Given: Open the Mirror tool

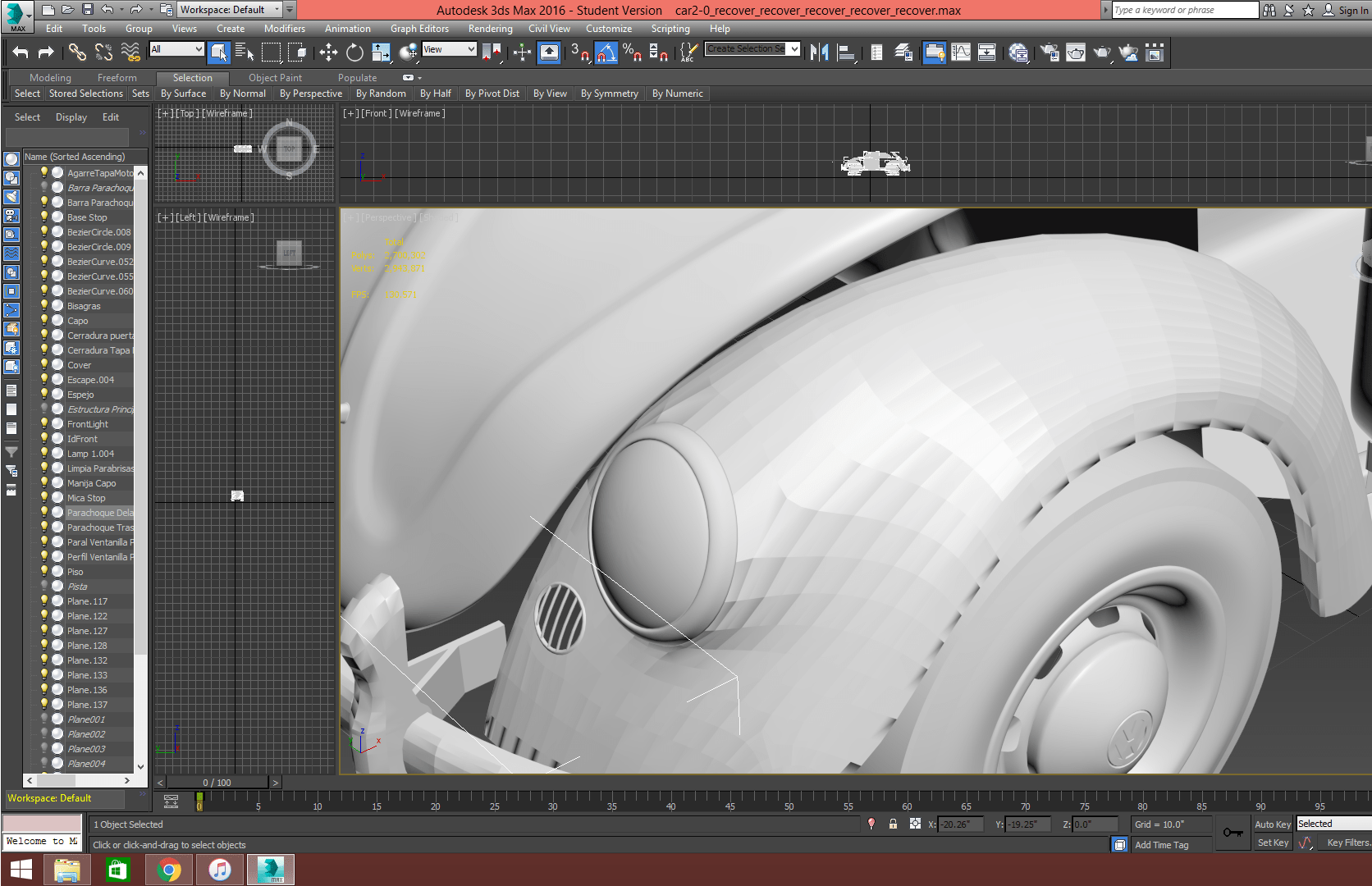Looking at the screenshot, I should click(x=819, y=53).
